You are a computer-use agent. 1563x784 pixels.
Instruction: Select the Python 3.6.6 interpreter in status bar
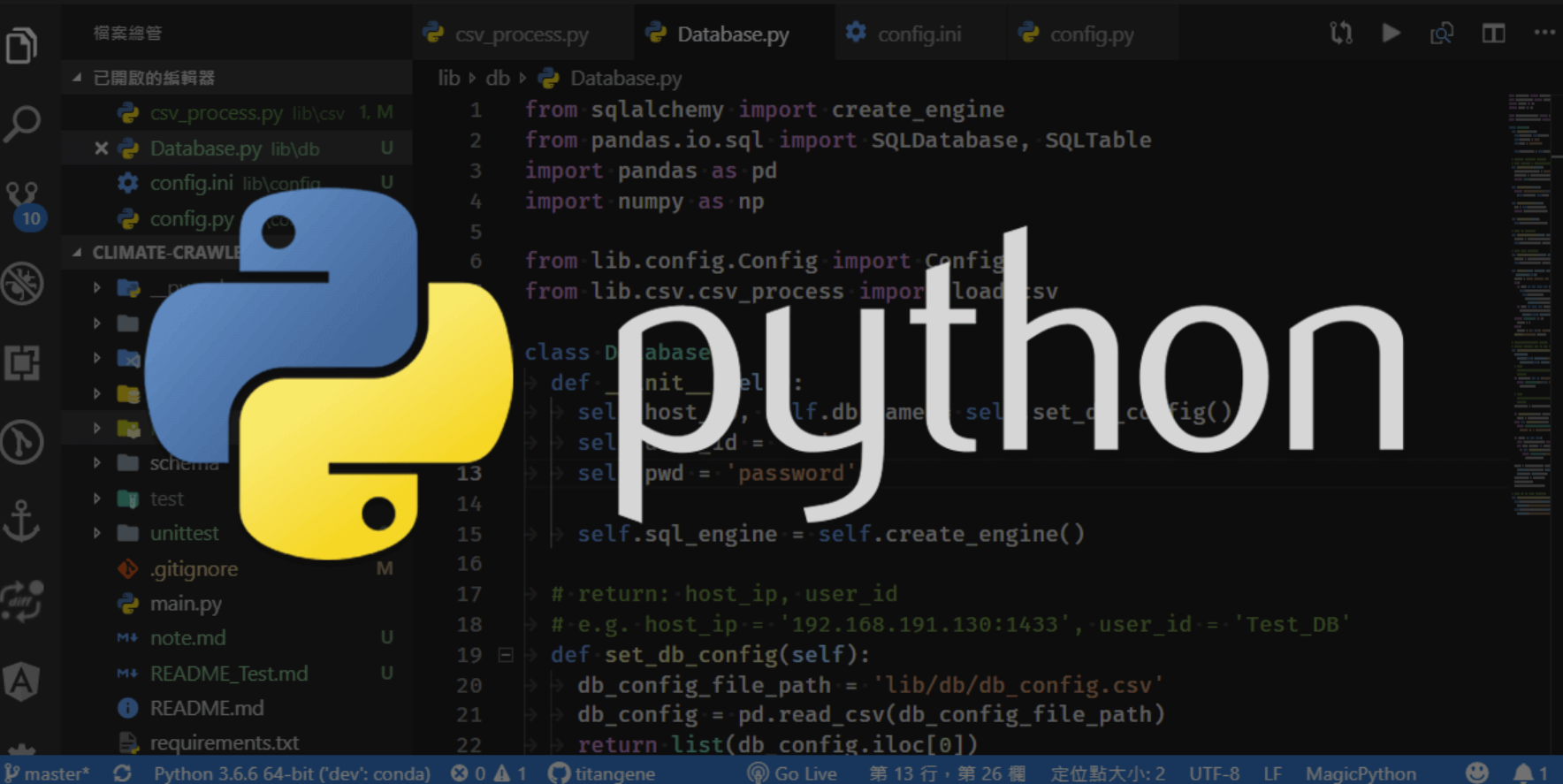(x=292, y=773)
